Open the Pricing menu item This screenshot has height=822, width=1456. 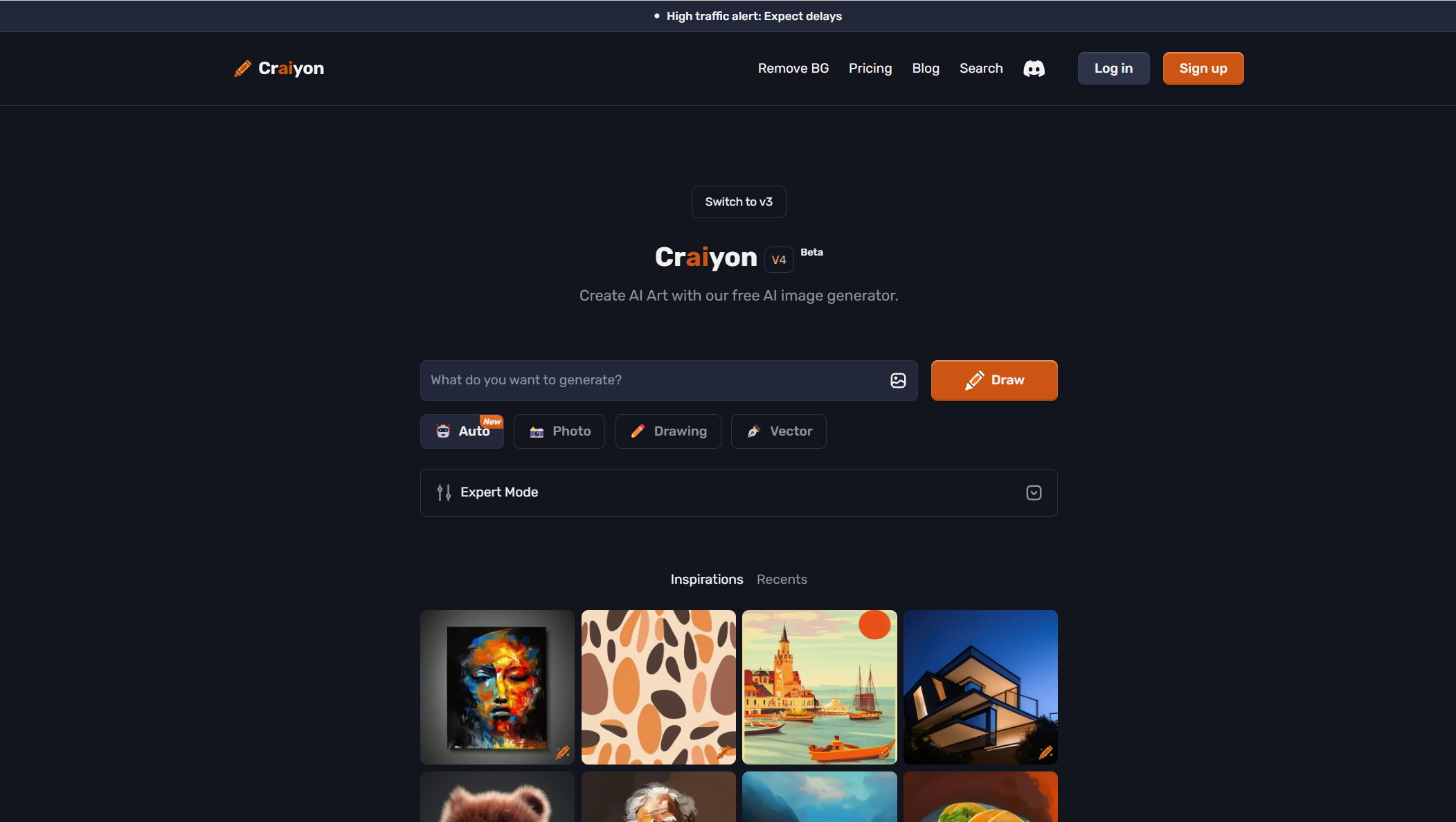(870, 68)
